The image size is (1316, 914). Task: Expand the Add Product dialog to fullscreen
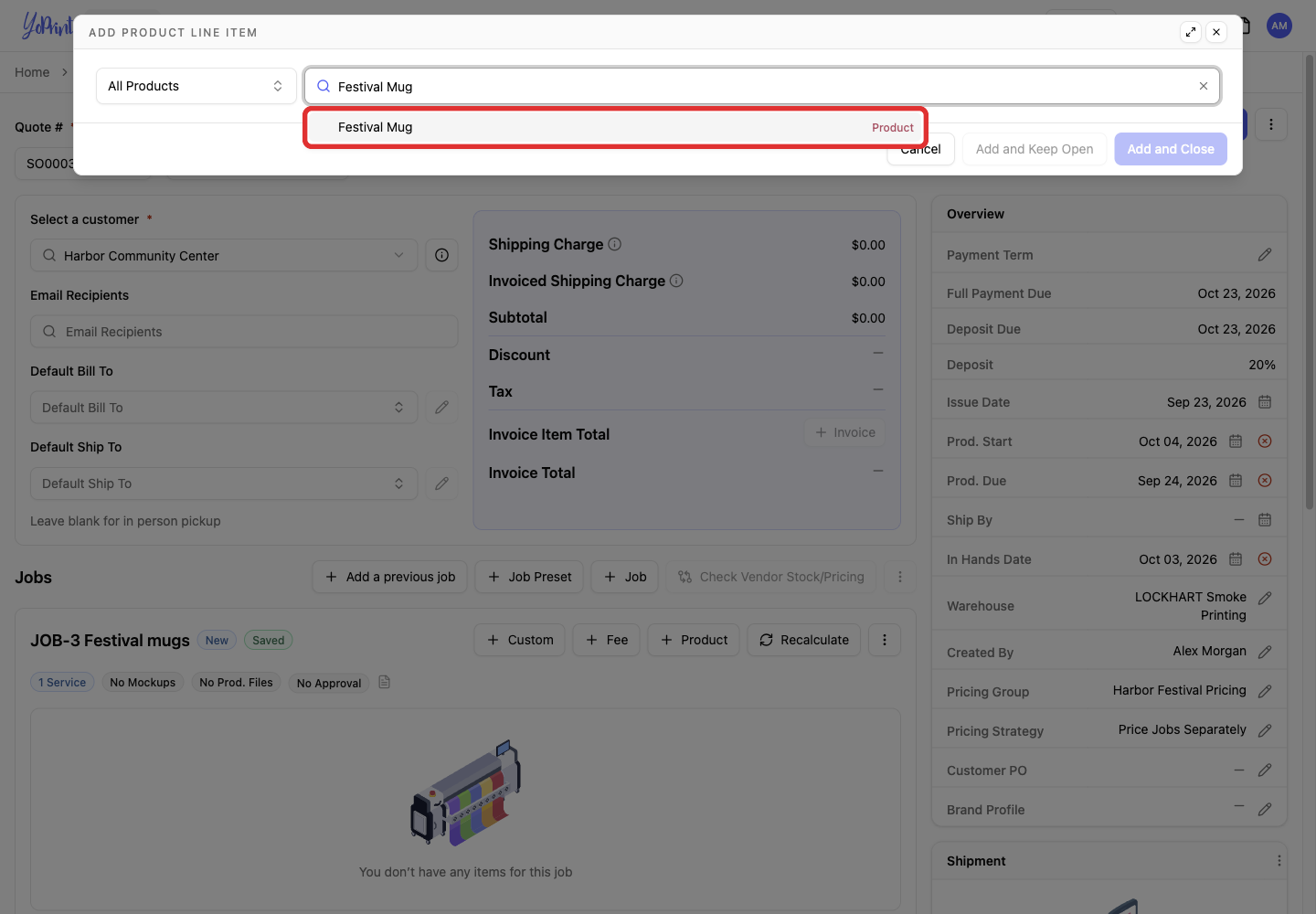pyautogui.click(x=1191, y=32)
